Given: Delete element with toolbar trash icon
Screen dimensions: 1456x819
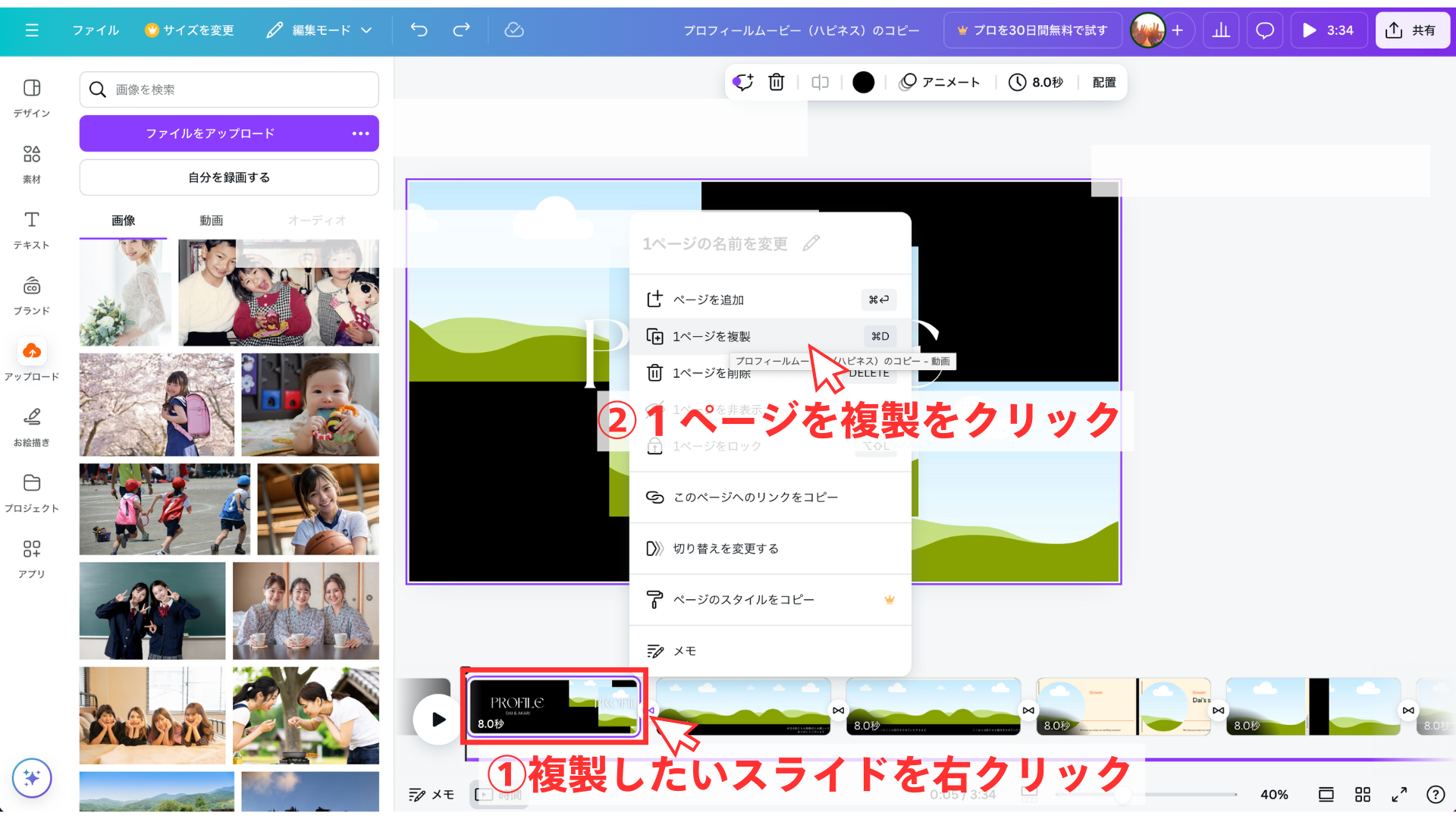Looking at the screenshot, I should [777, 82].
